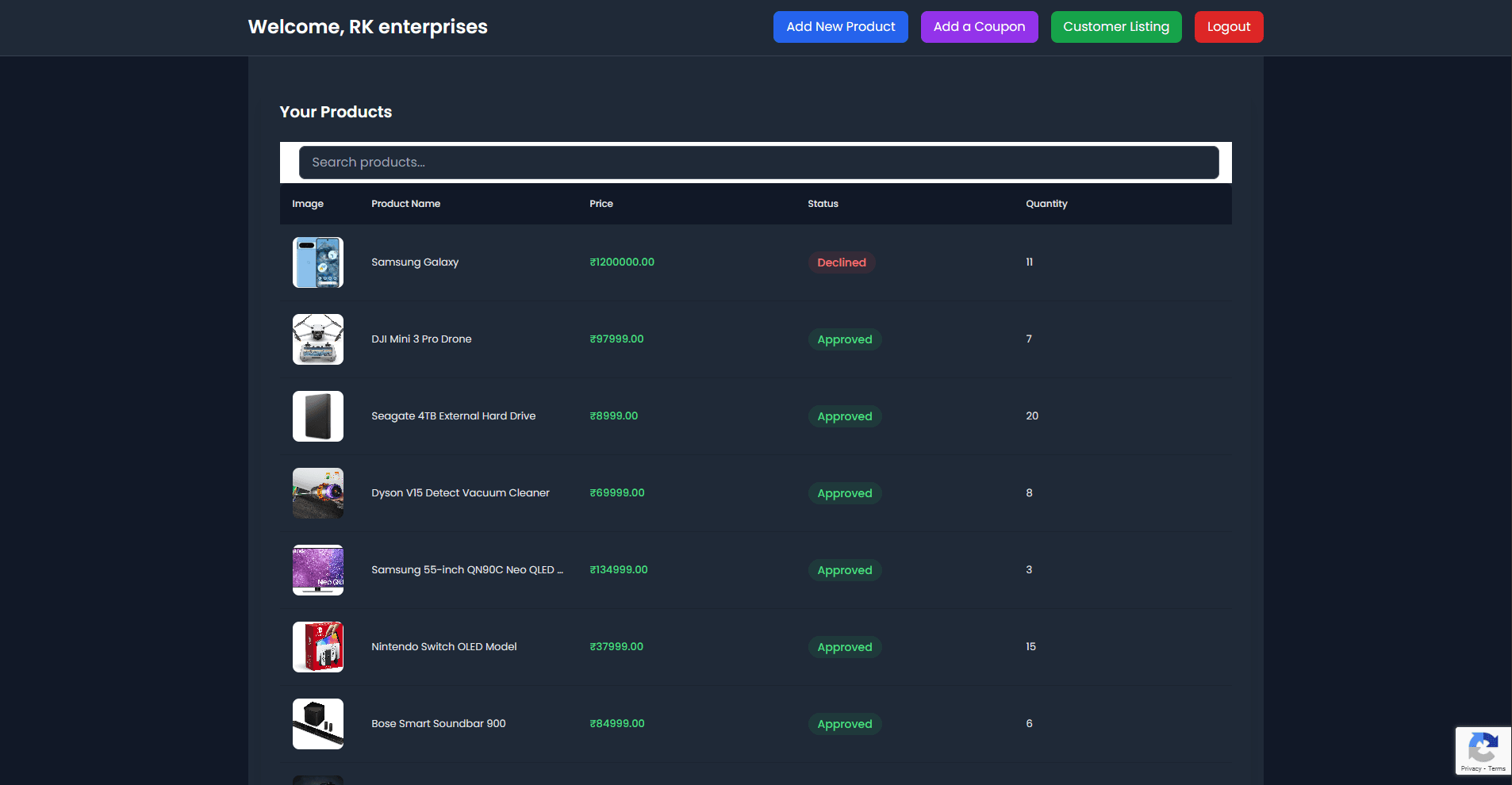The height and width of the screenshot is (785, 1512).
Task: Click the DJI Mini 3 Pro Drone image
Action: point(317,339)
